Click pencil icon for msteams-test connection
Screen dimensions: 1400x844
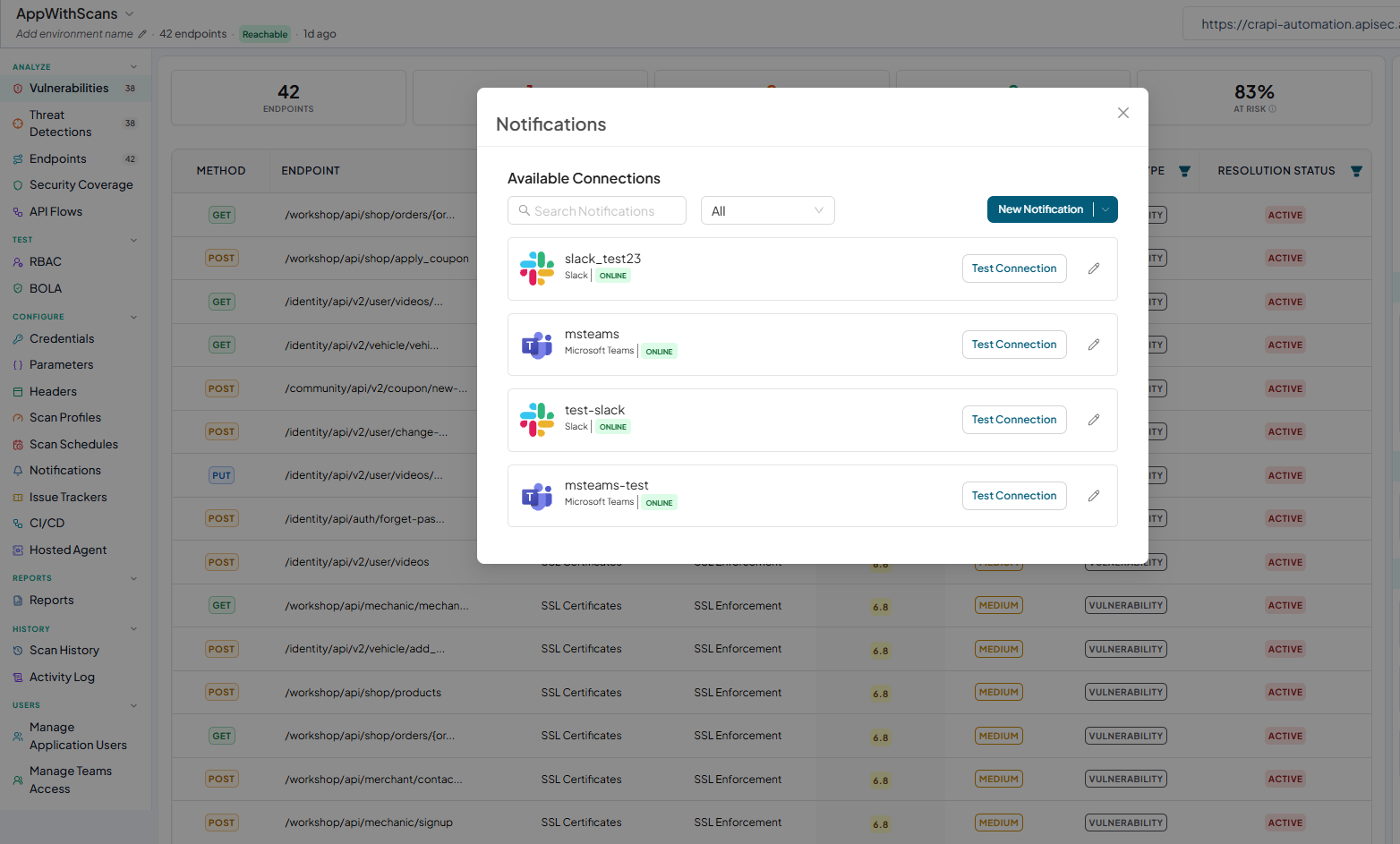click(1094, 496)
